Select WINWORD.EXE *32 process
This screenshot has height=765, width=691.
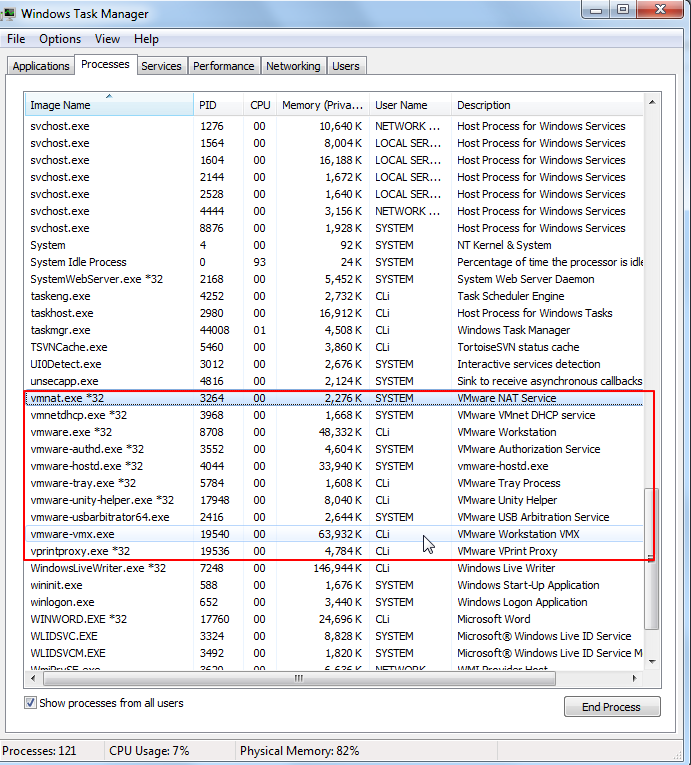334,619
